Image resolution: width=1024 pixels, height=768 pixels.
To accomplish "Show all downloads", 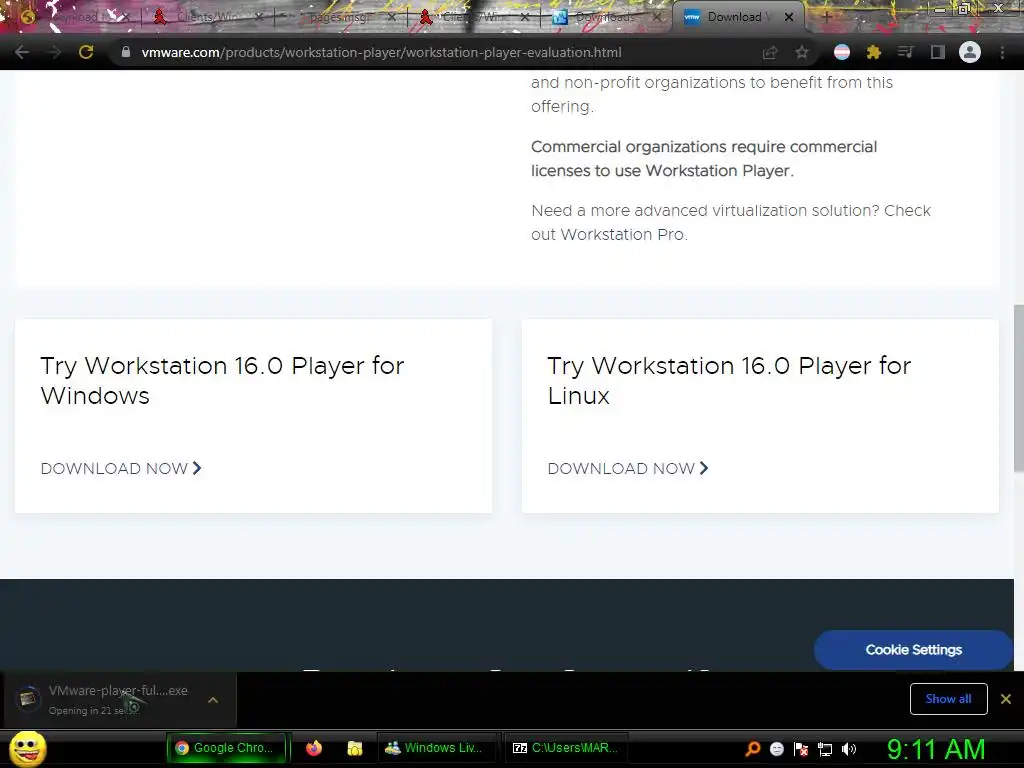I will point(948,699).
